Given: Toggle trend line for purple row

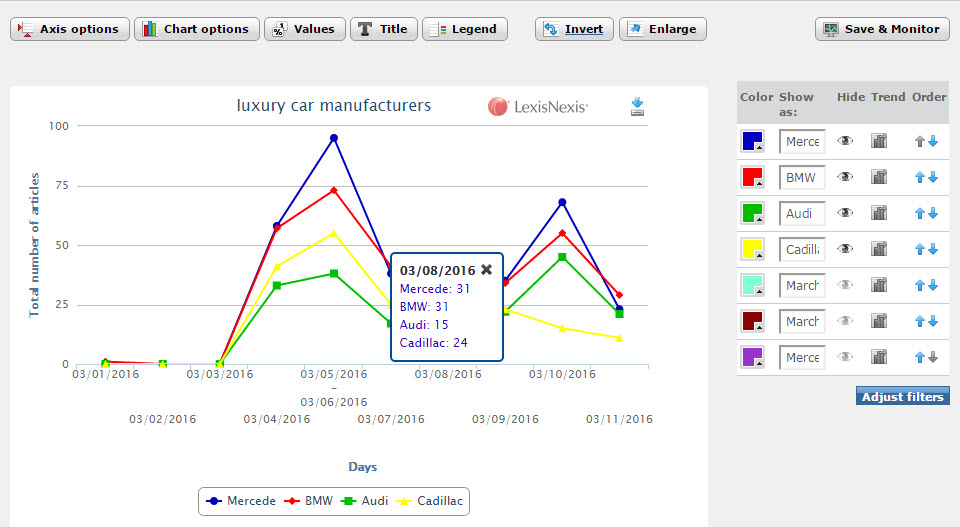Looking at the screenshot, I should coord(879,357).
